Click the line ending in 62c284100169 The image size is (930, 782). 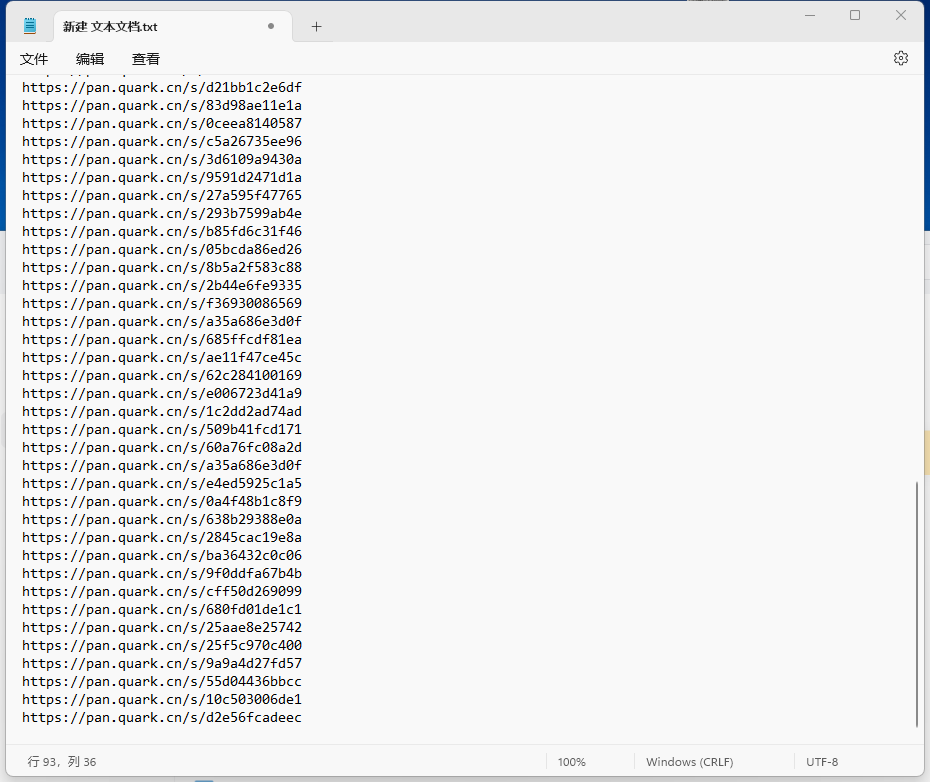point(162,376)
